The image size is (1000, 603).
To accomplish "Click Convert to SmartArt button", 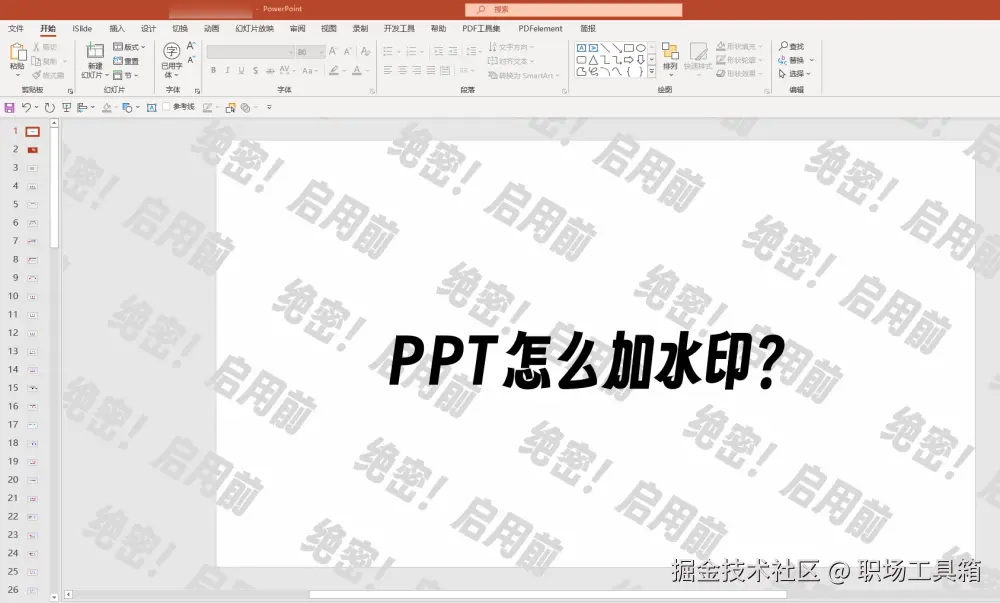I will (524, 75).
